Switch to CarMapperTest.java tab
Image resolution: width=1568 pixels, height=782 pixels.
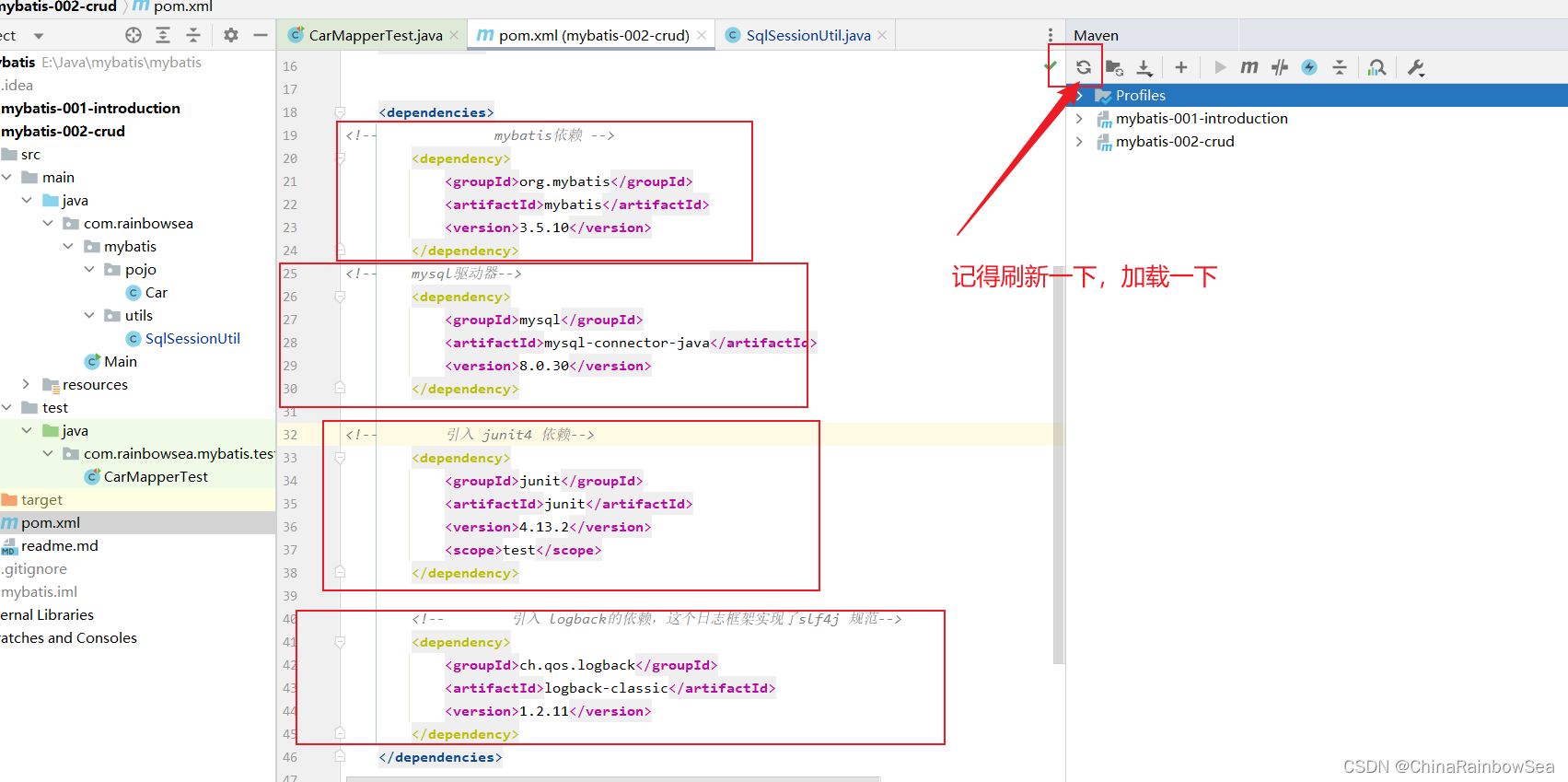(x=366, y=35)
